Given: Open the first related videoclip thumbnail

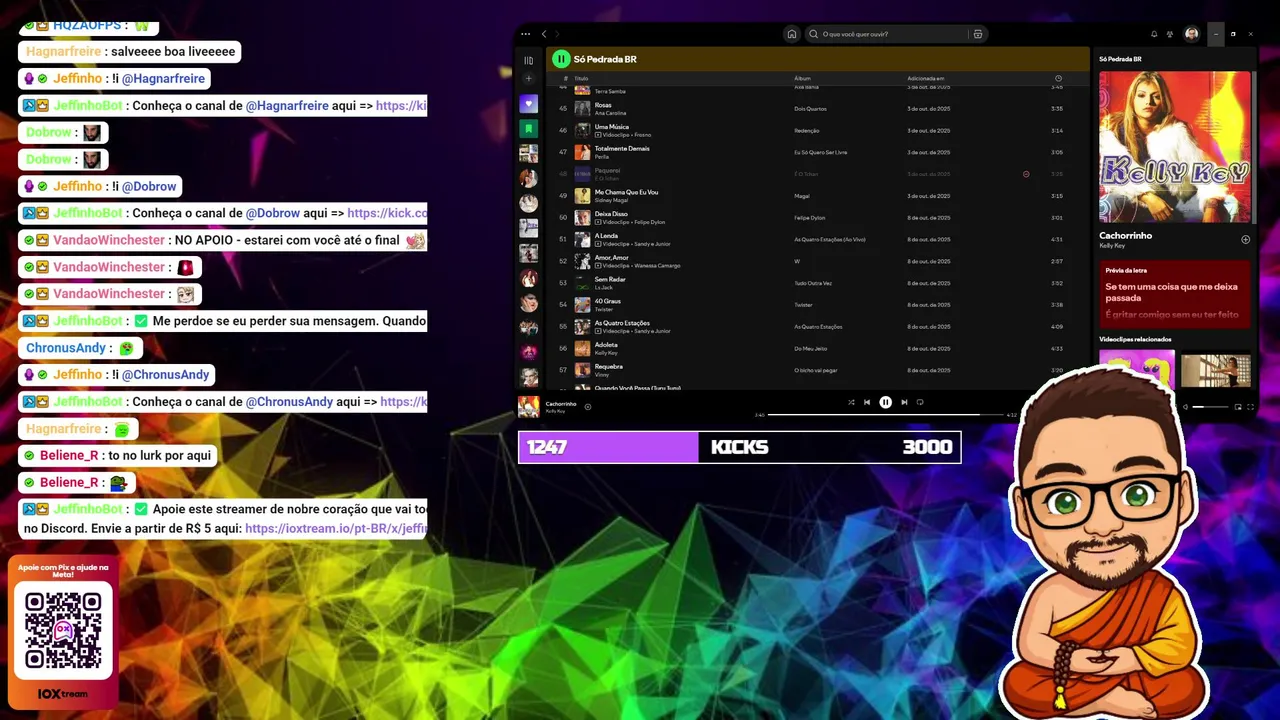Looking at the screenshot, I should pos(1137,368).
